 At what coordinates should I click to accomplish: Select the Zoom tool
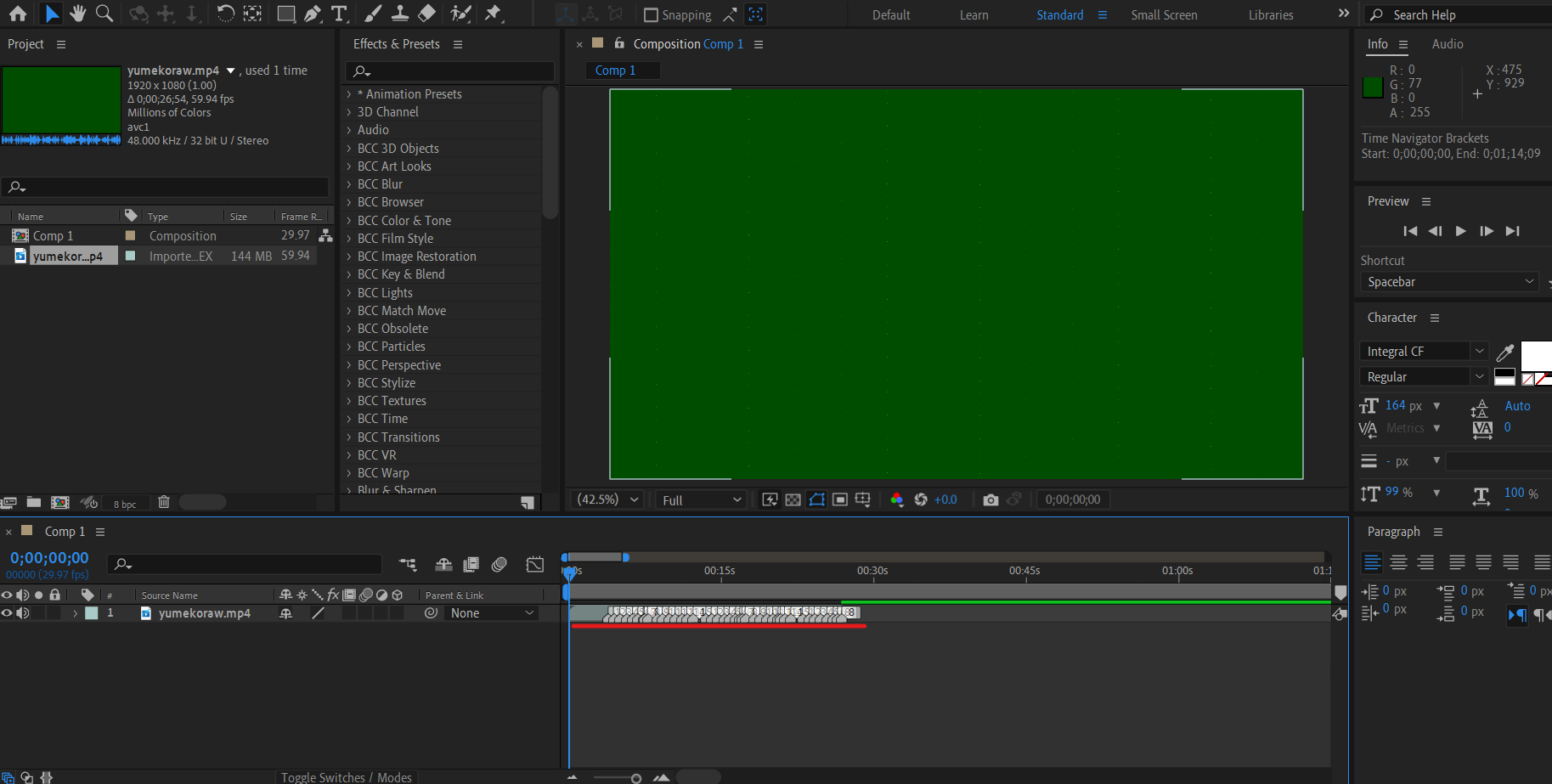tap(104, 14)
